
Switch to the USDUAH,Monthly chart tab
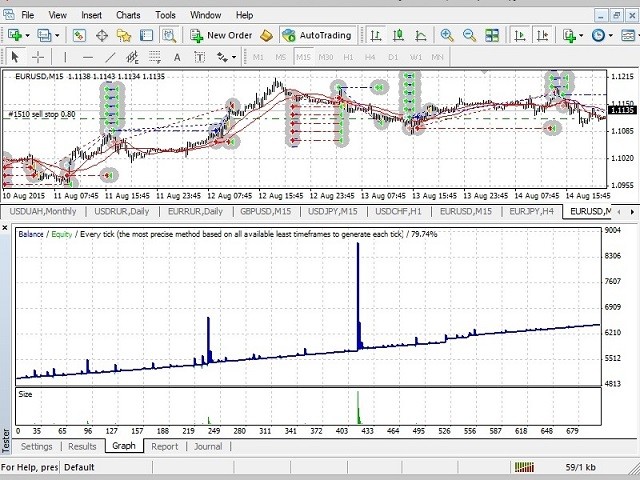pos(43,211)
